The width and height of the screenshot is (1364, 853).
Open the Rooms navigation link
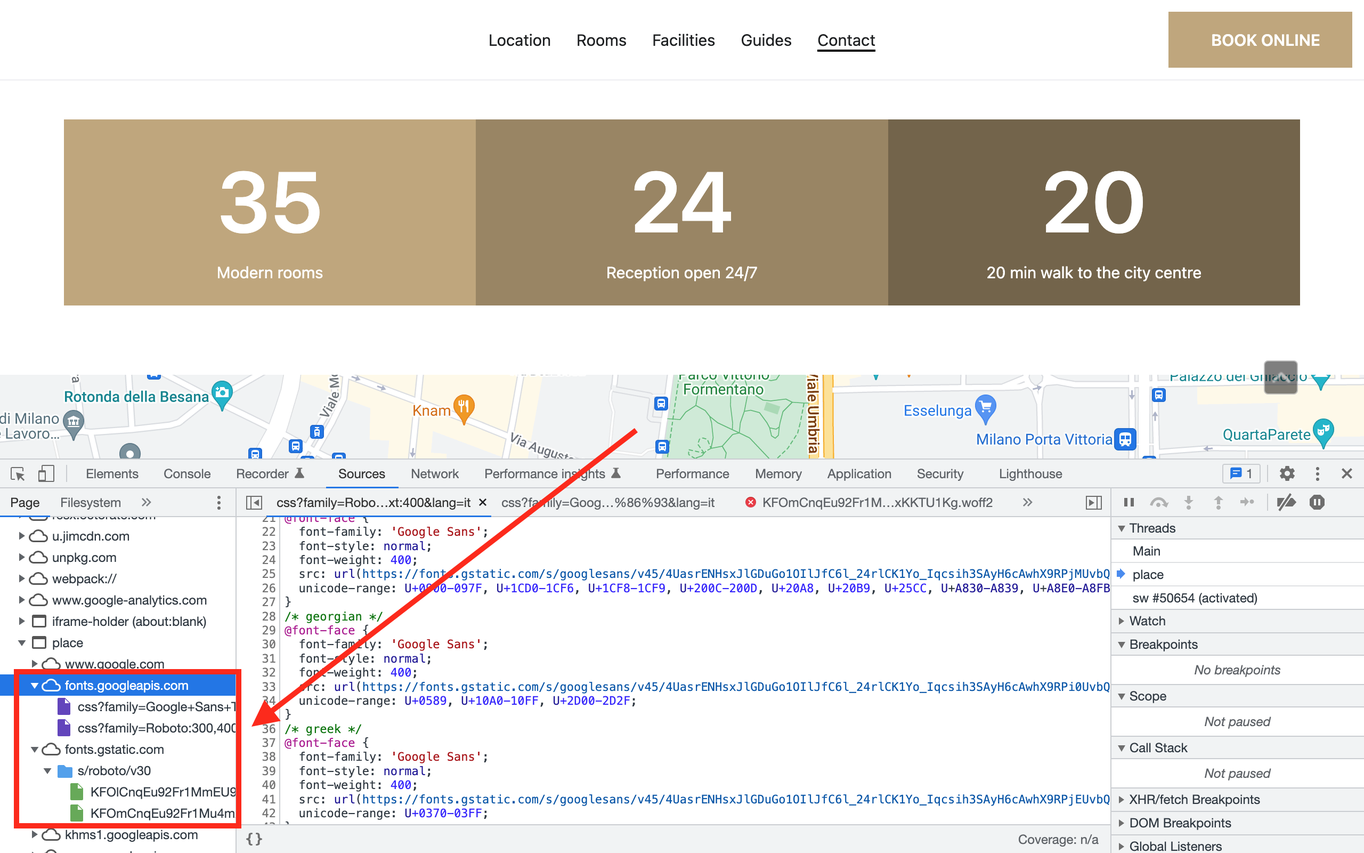(601, 41)
